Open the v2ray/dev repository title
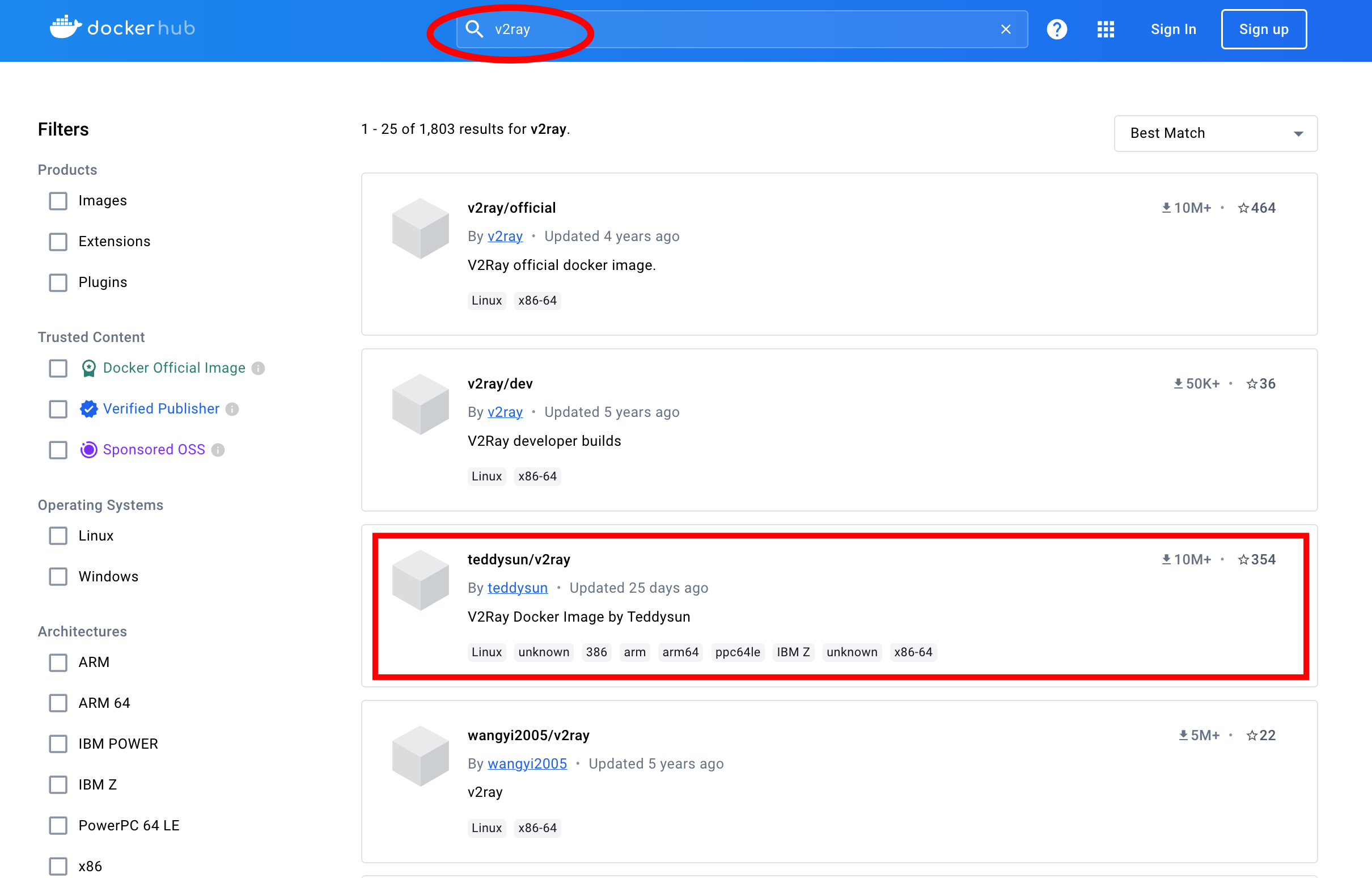 (x=500, y=385)
